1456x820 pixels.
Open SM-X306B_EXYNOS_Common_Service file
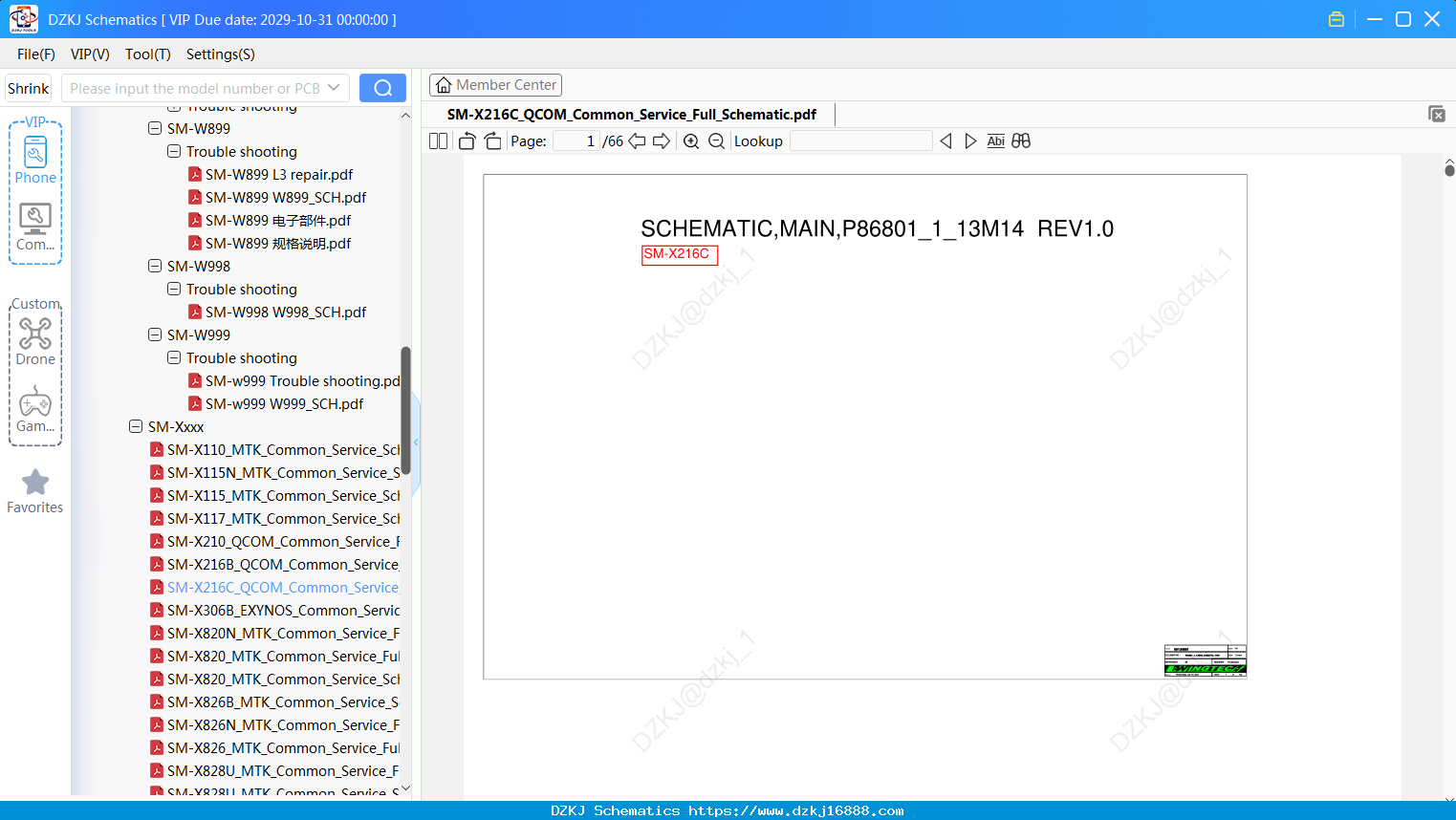(275, 610)
